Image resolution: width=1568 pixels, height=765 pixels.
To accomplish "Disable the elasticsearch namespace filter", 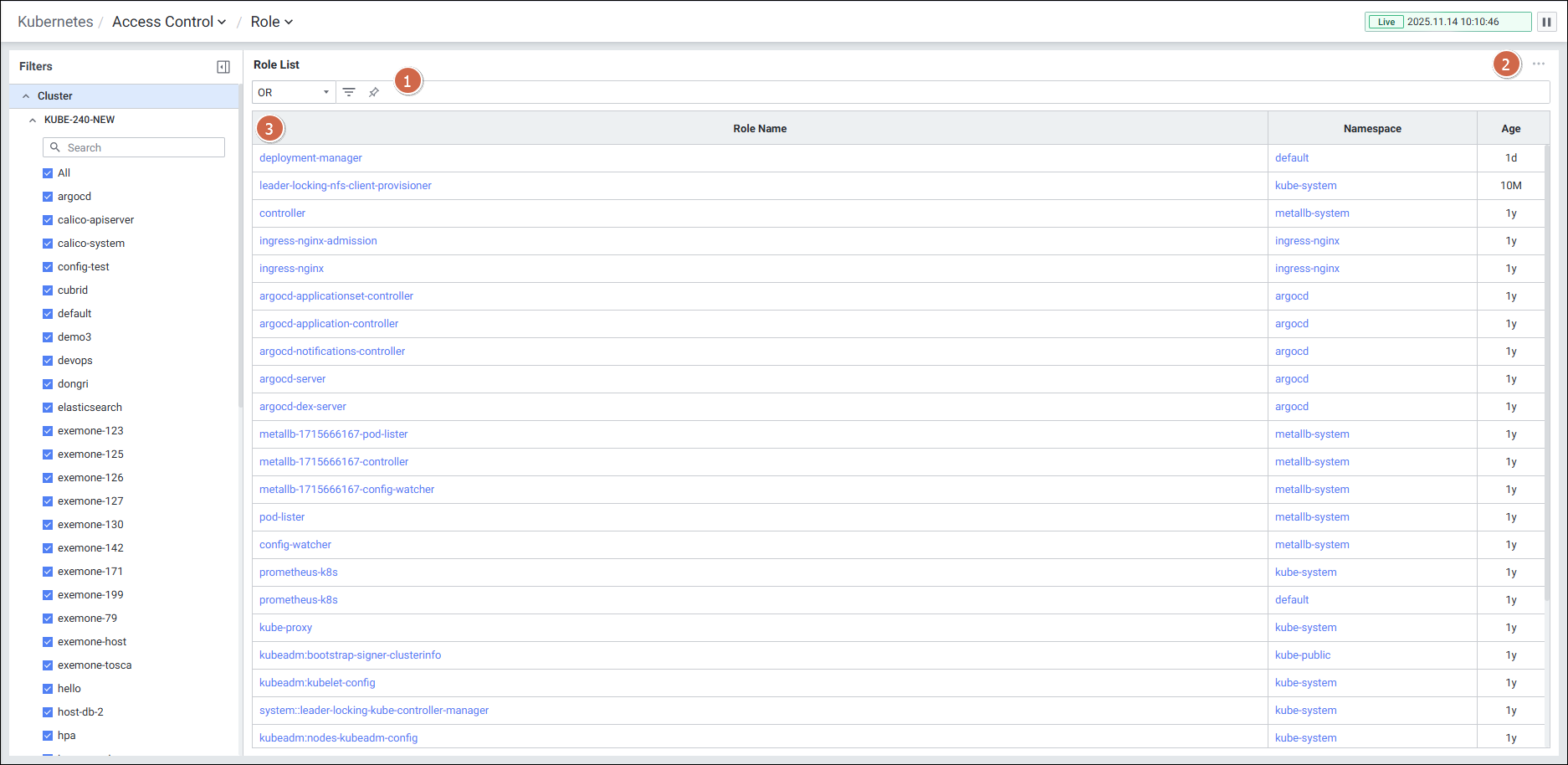I will coord(48,408).
